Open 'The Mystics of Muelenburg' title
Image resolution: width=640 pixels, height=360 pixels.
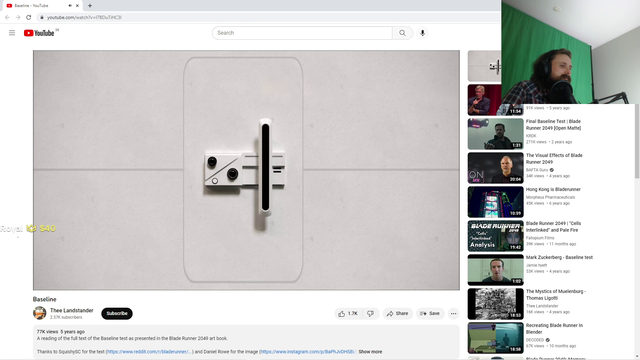pos(556,295)
